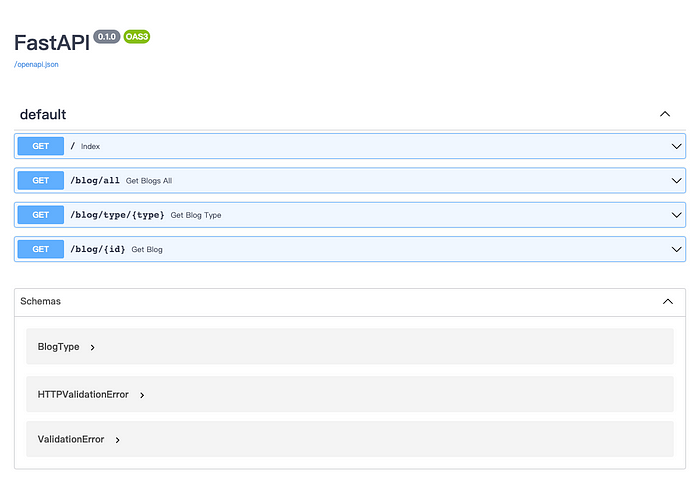Select the /blog/{id} endpoint path
This screenshot has width=700, height=496.
tap(98, 249)
